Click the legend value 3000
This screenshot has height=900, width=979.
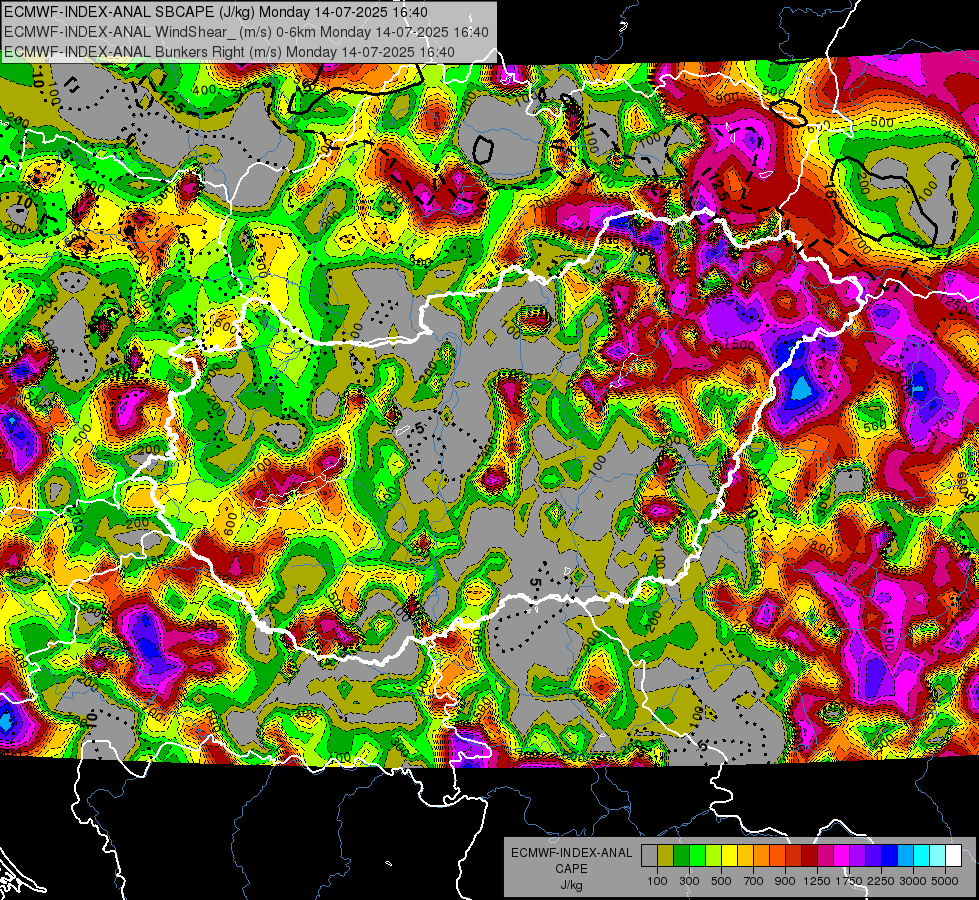pyautogui.click(x=912, y=881)
